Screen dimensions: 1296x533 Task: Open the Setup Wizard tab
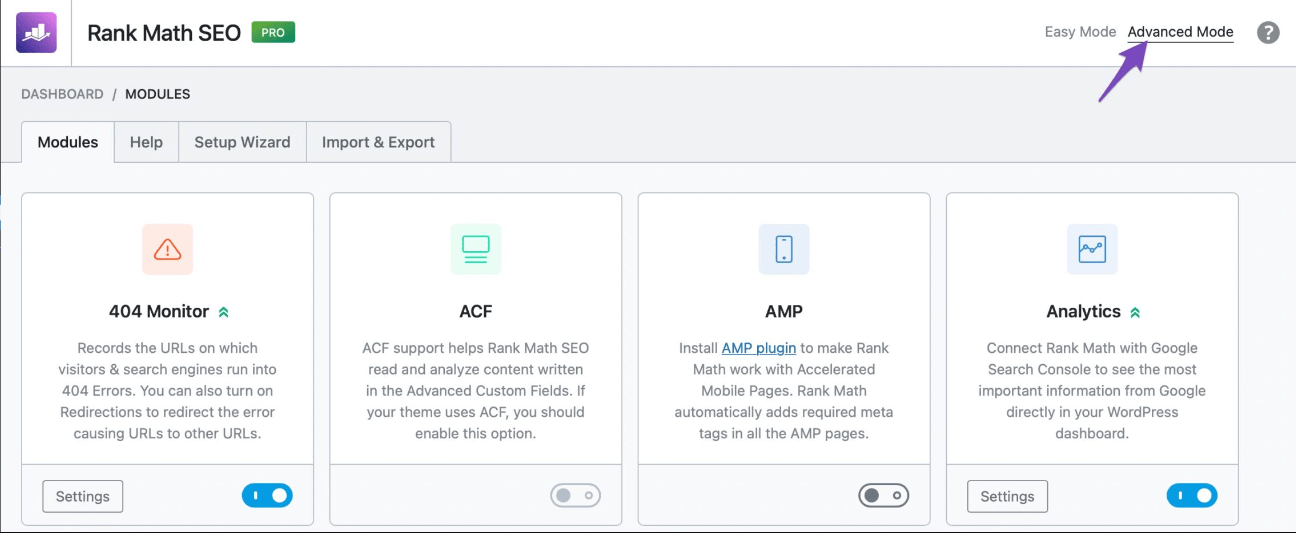[x=242, y=142]
